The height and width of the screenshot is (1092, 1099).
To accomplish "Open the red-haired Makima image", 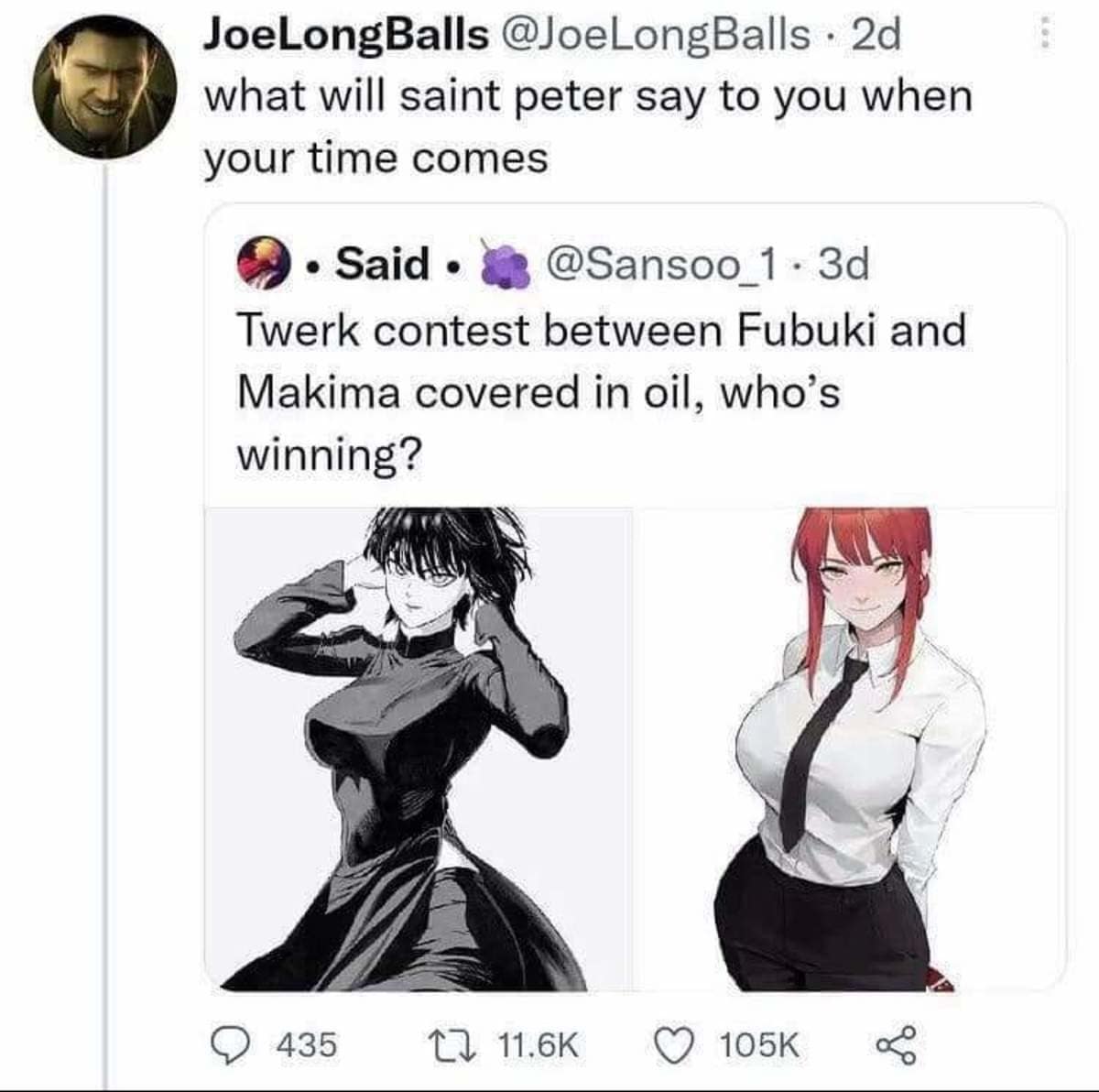I will point(849,748).
